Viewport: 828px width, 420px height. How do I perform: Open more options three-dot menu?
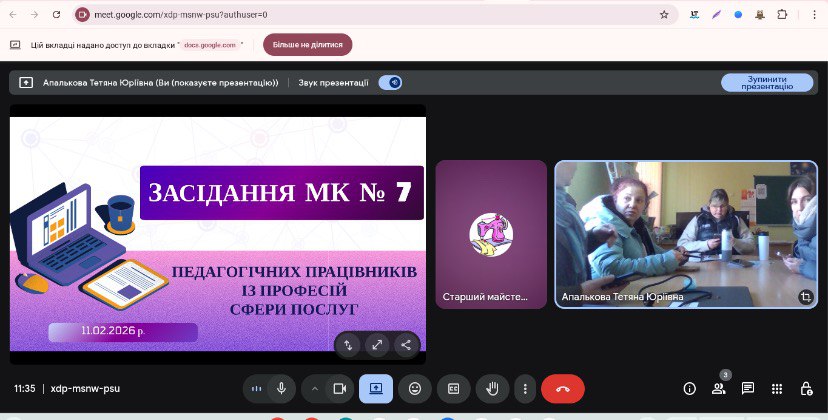525,388
